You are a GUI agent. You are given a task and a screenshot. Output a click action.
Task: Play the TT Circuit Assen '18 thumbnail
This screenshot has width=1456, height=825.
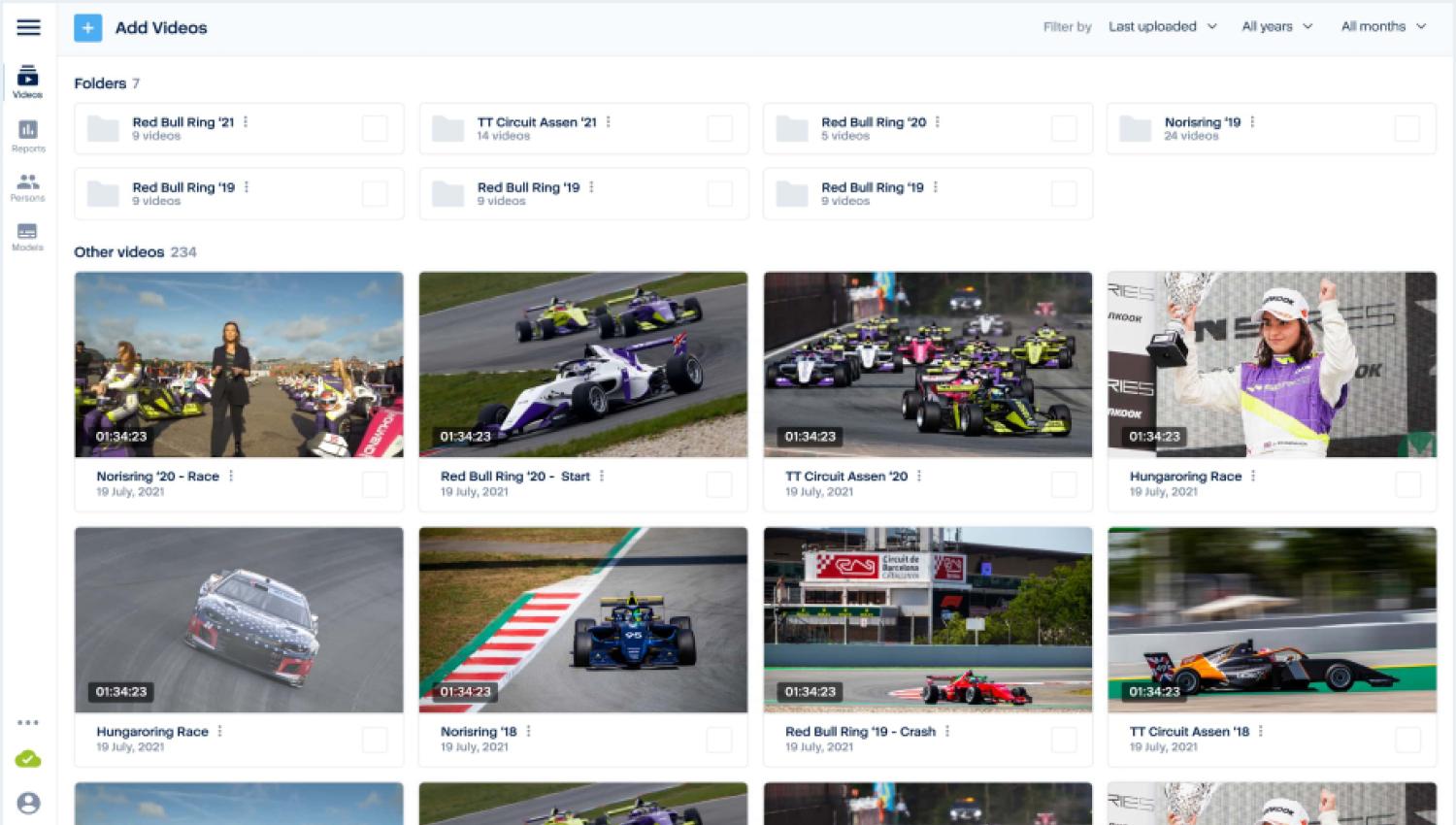1272,619
